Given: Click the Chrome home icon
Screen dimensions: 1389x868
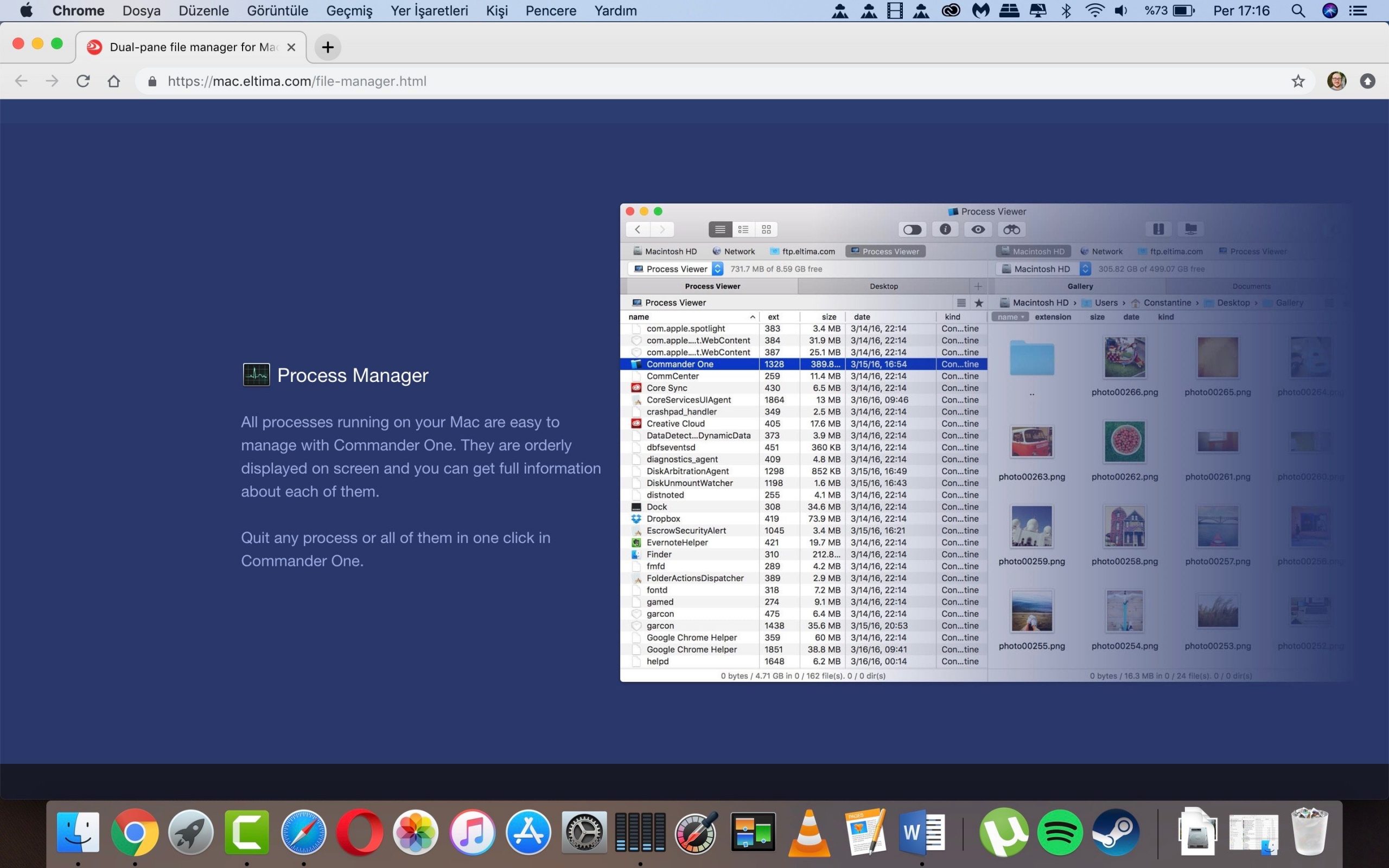Looking at the screenshot, I should point(113,81).
